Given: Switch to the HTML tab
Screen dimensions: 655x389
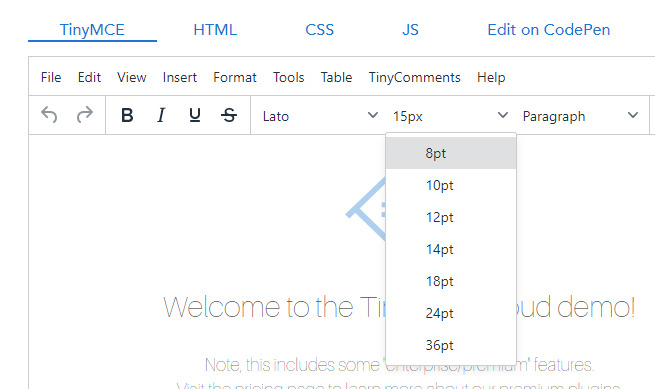Looking at the screenshot, I should pos(215,30).
